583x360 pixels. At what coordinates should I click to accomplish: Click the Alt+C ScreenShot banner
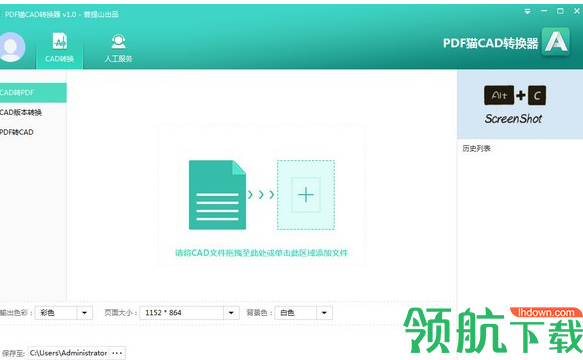[x=519, y=105]
